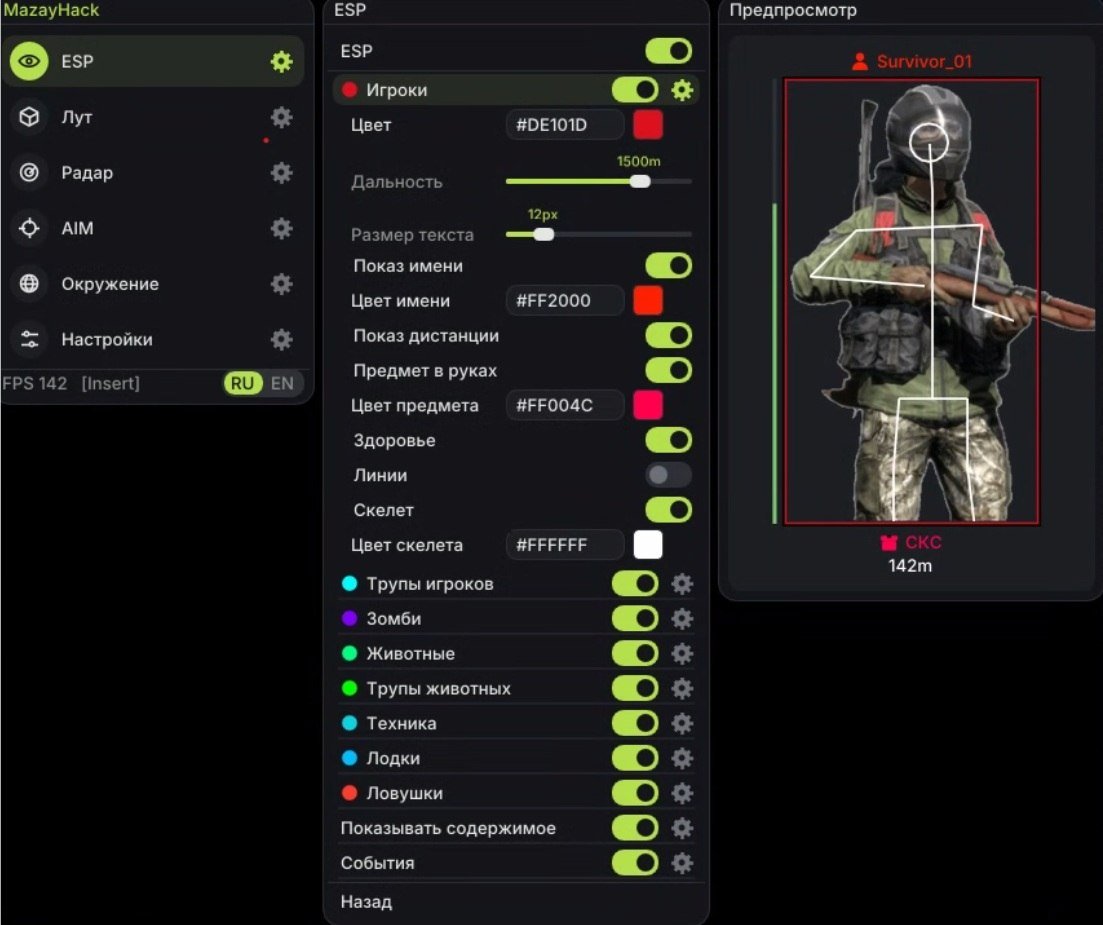Open Трупы животных settings gear
The height and width of the screenshot is (925, 1103).
[x=682, y=688]
